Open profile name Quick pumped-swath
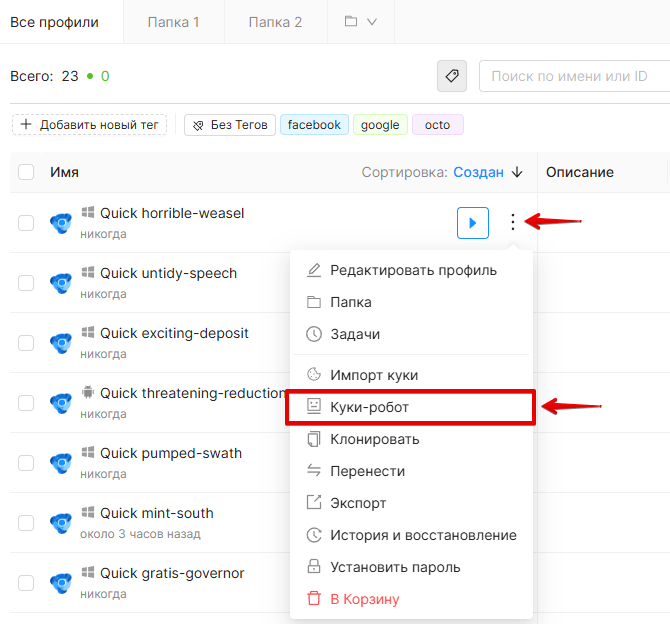 (171, 453)
